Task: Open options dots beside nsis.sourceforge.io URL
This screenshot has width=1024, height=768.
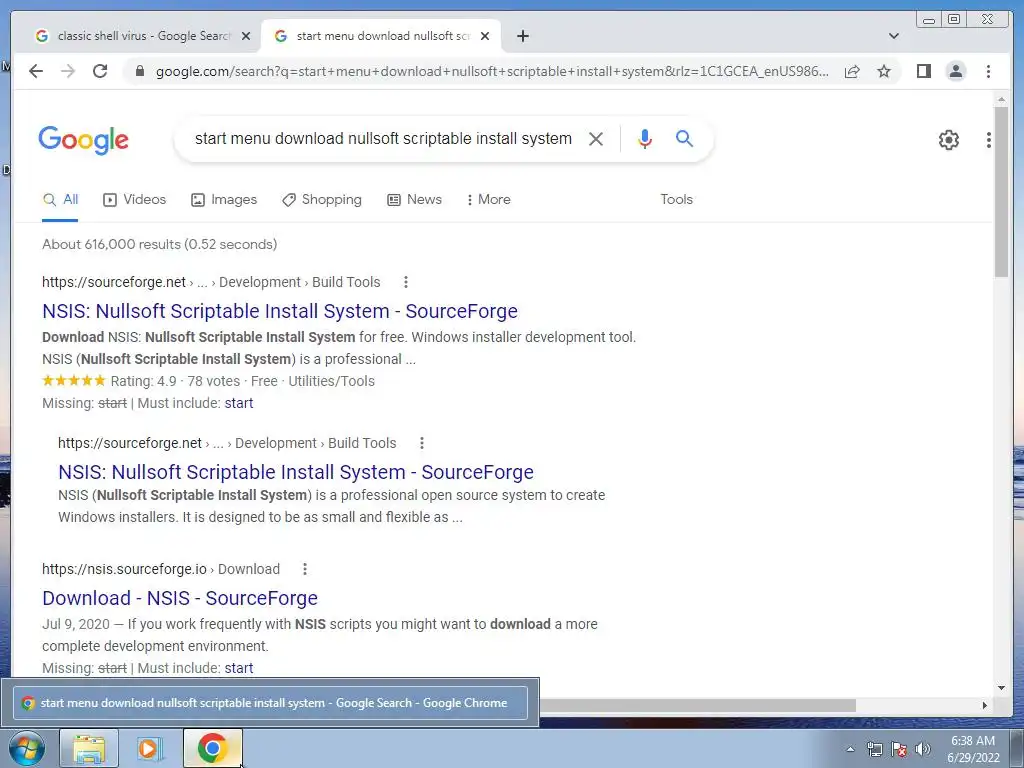Action: point(304,569)
